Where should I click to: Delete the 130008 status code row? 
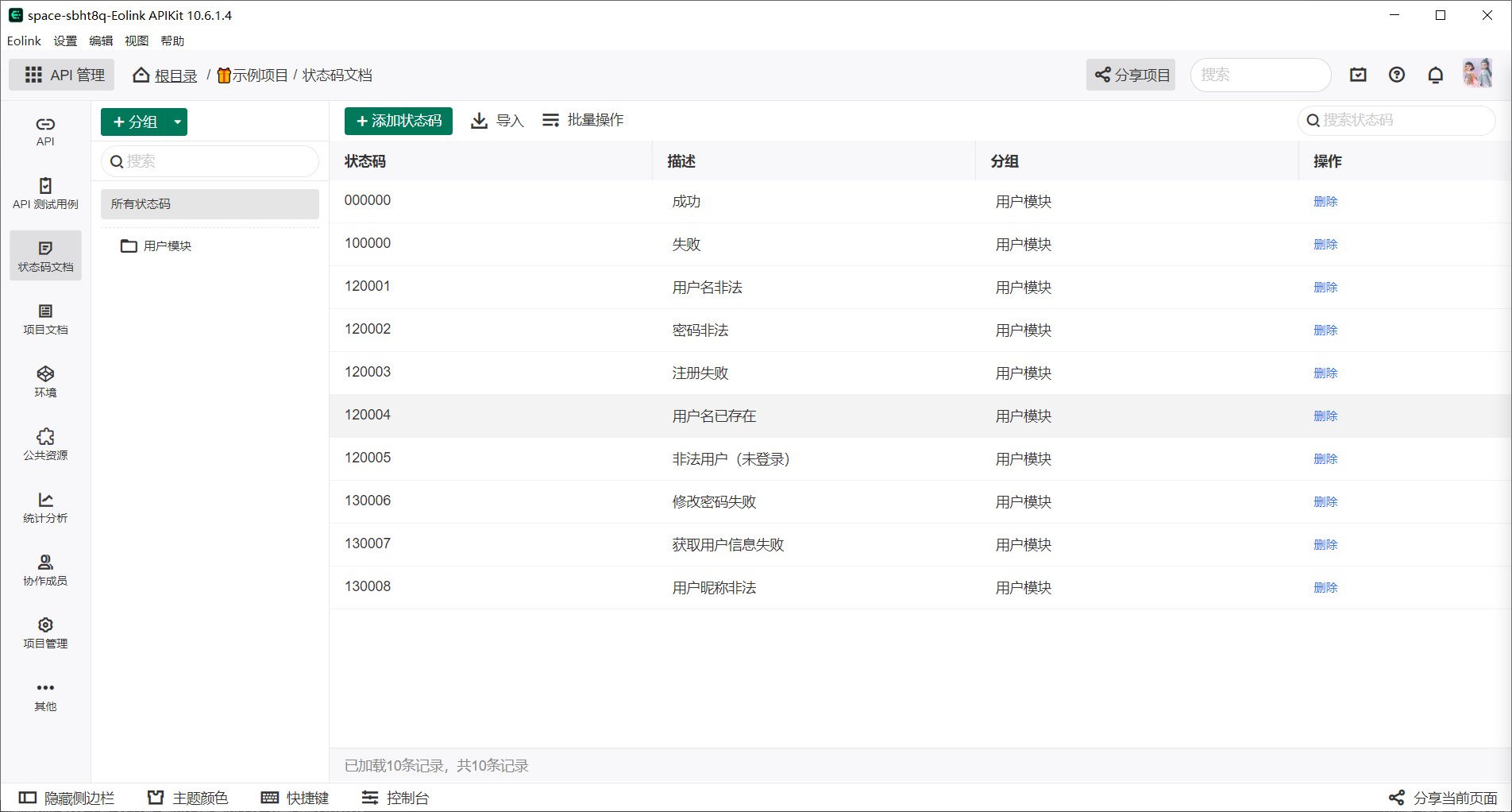point(1325,588)
